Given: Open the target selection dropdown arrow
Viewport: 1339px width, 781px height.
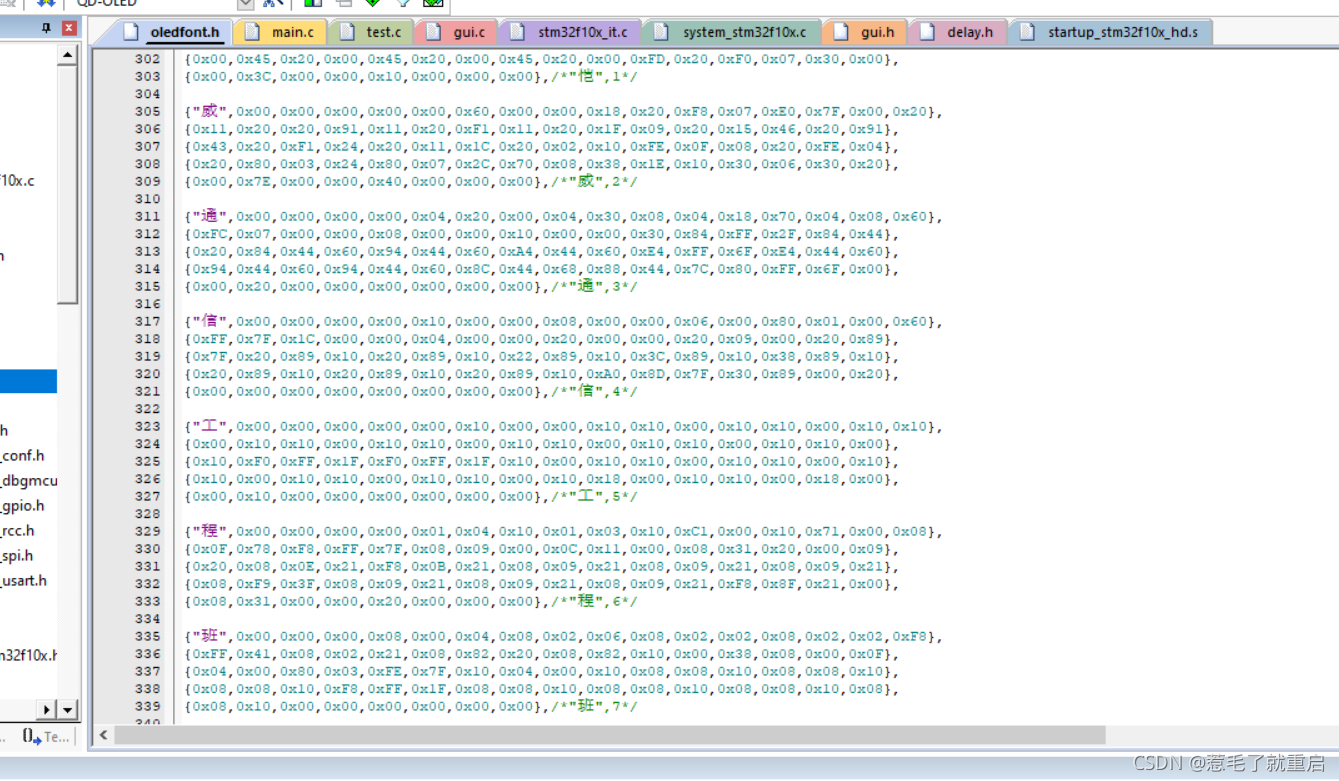Looking at the screenshot, I should click(x=245, y=4).
